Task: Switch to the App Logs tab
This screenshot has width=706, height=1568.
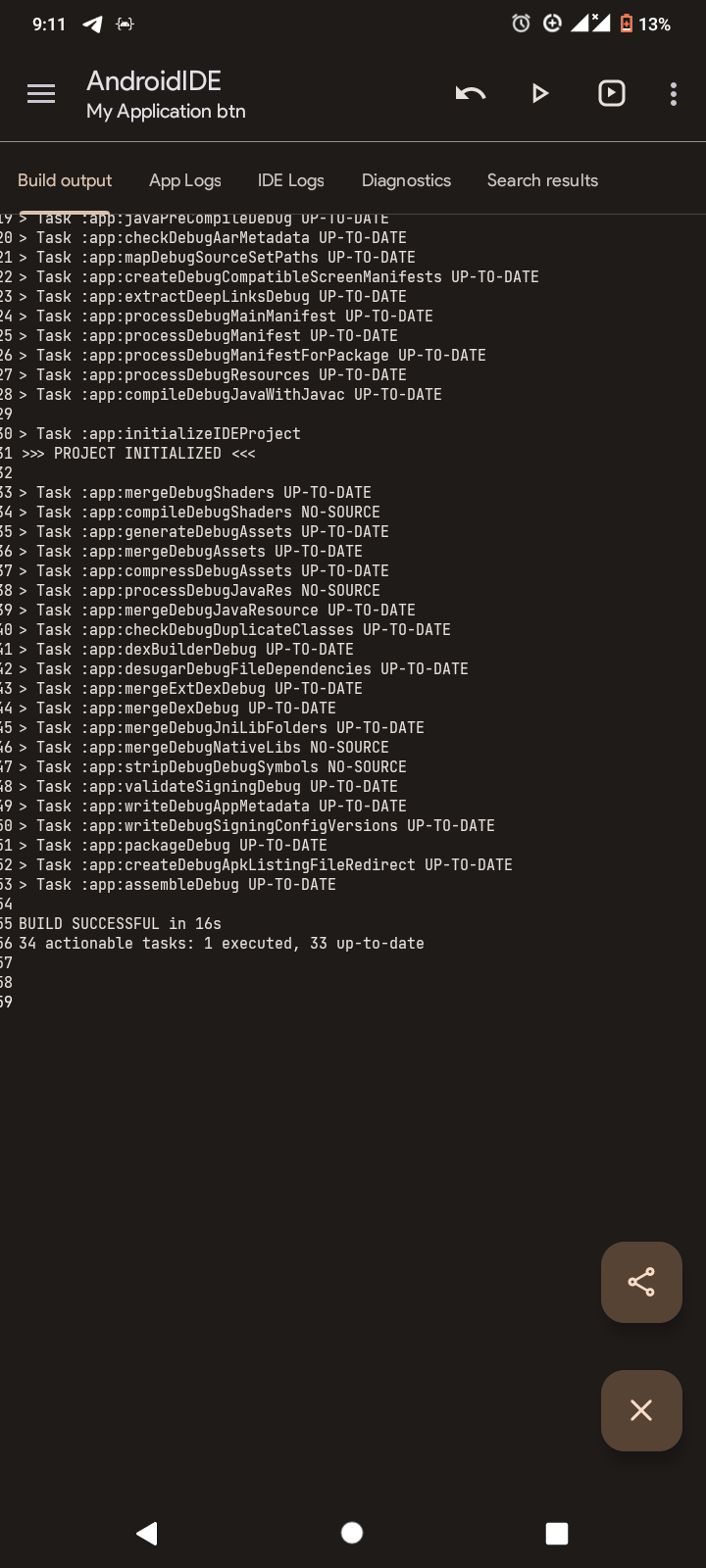Action: 184,180
